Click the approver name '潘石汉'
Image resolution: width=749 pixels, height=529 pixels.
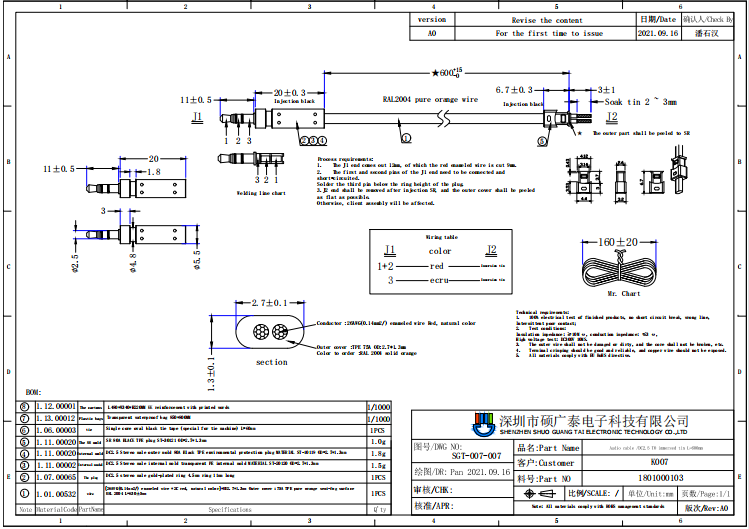706,33
